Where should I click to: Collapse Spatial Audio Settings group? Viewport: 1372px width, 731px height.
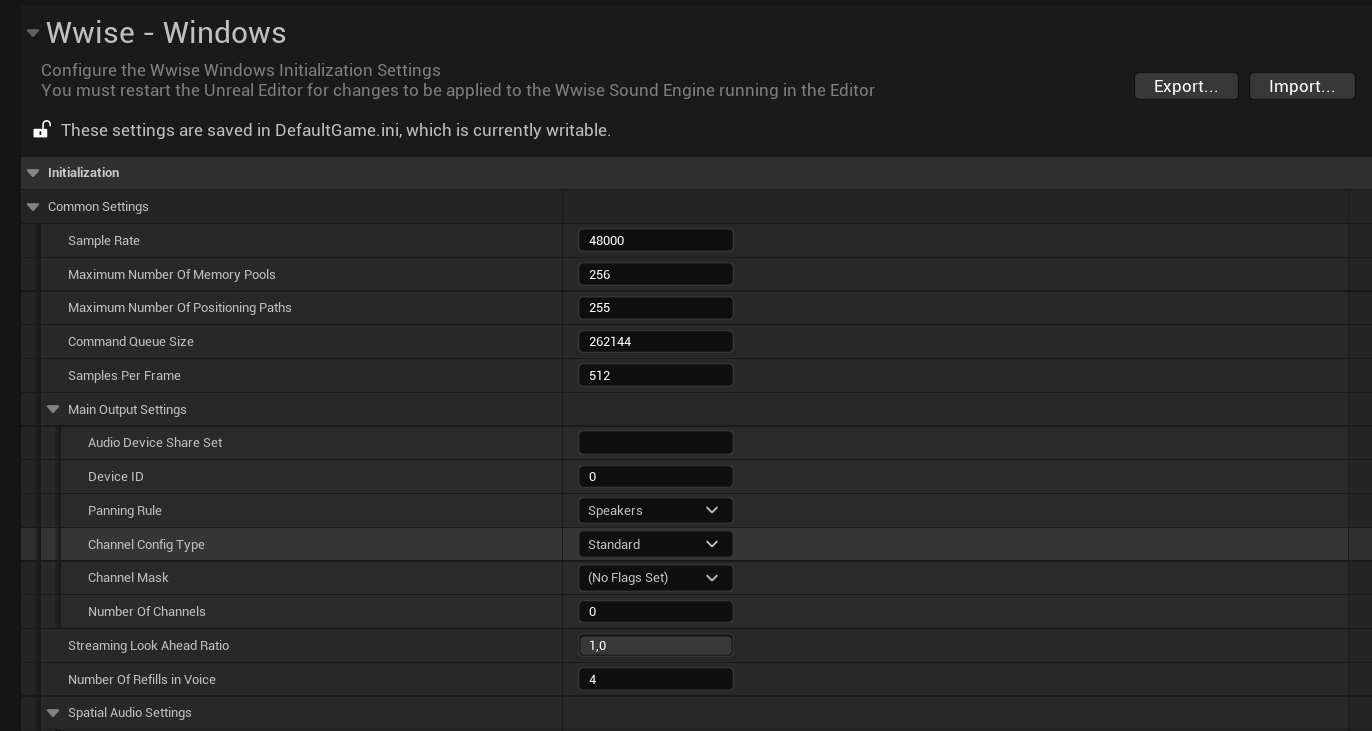pyautogui.click(x=53, y=713)
